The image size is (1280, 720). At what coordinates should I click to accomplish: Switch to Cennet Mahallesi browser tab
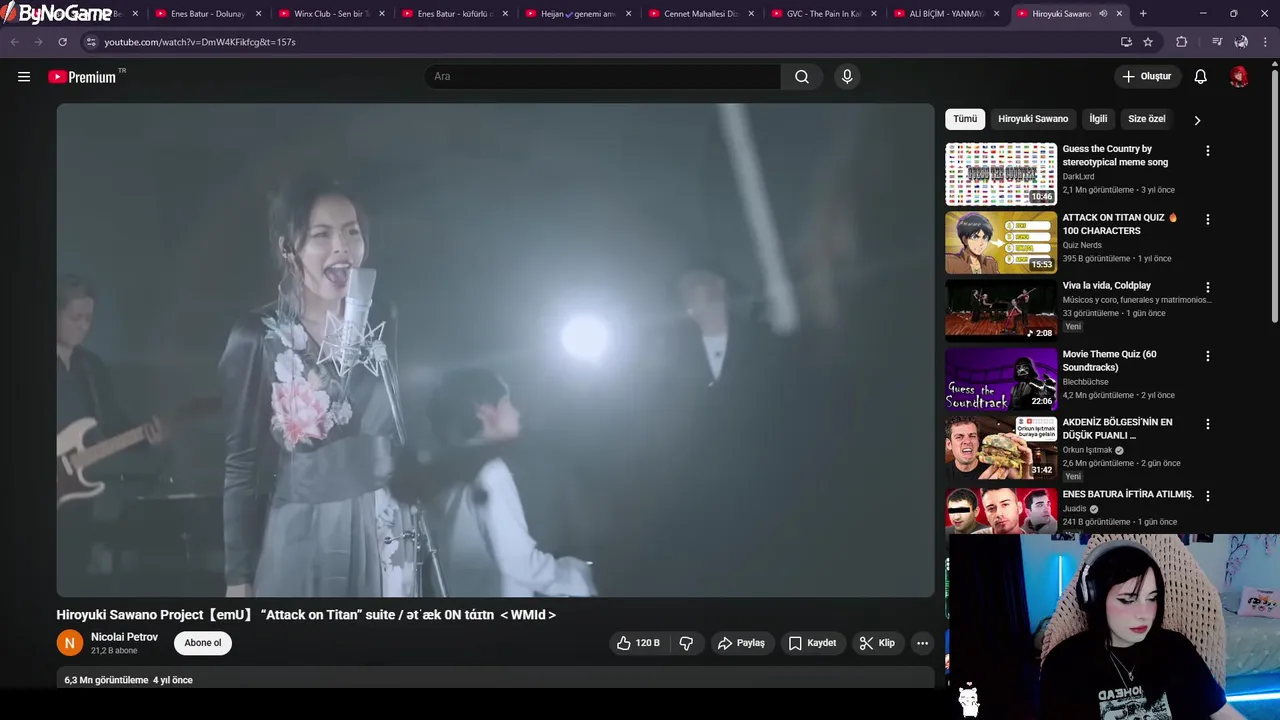701,14
